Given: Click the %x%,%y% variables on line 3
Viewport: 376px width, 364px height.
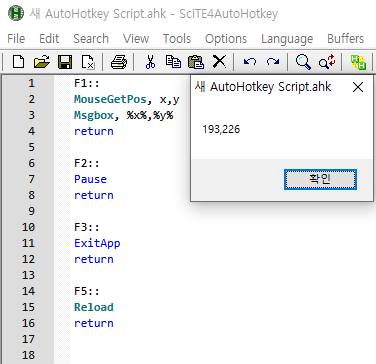Looking at the screenshot, I should coord(150,115).
